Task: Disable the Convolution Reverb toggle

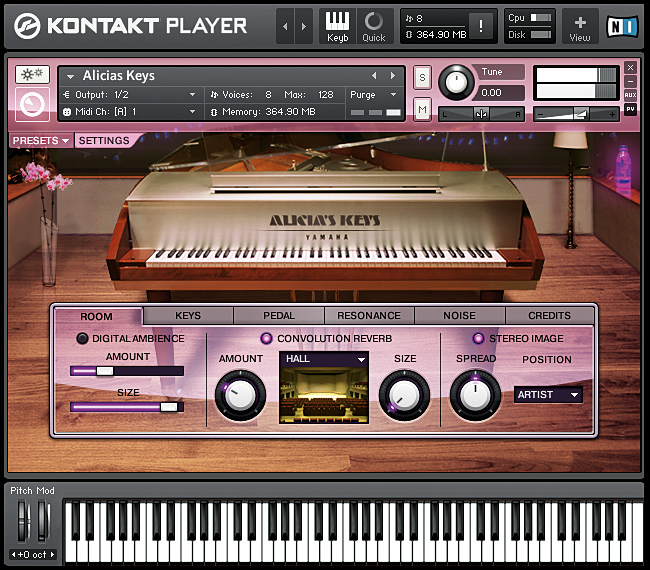Action: point(267,339)
